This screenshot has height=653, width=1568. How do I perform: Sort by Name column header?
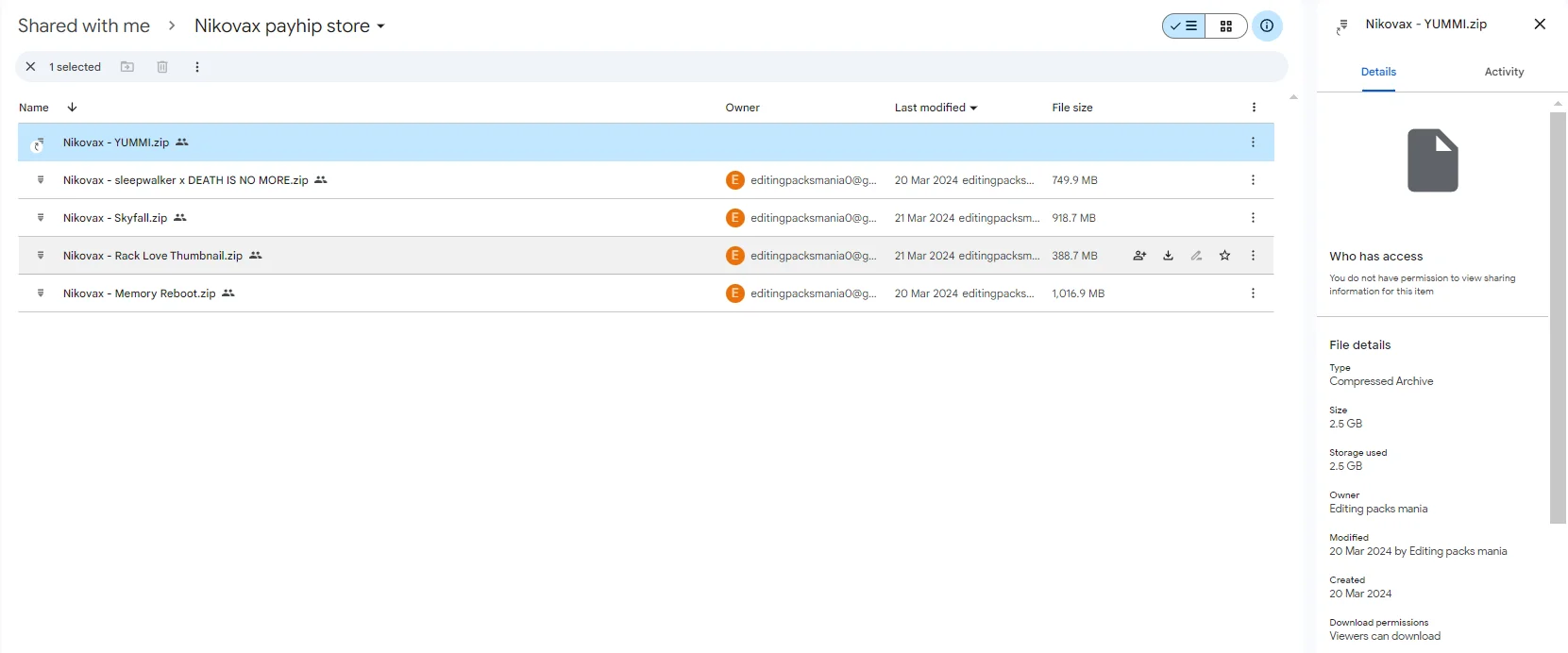pos(34,108)
